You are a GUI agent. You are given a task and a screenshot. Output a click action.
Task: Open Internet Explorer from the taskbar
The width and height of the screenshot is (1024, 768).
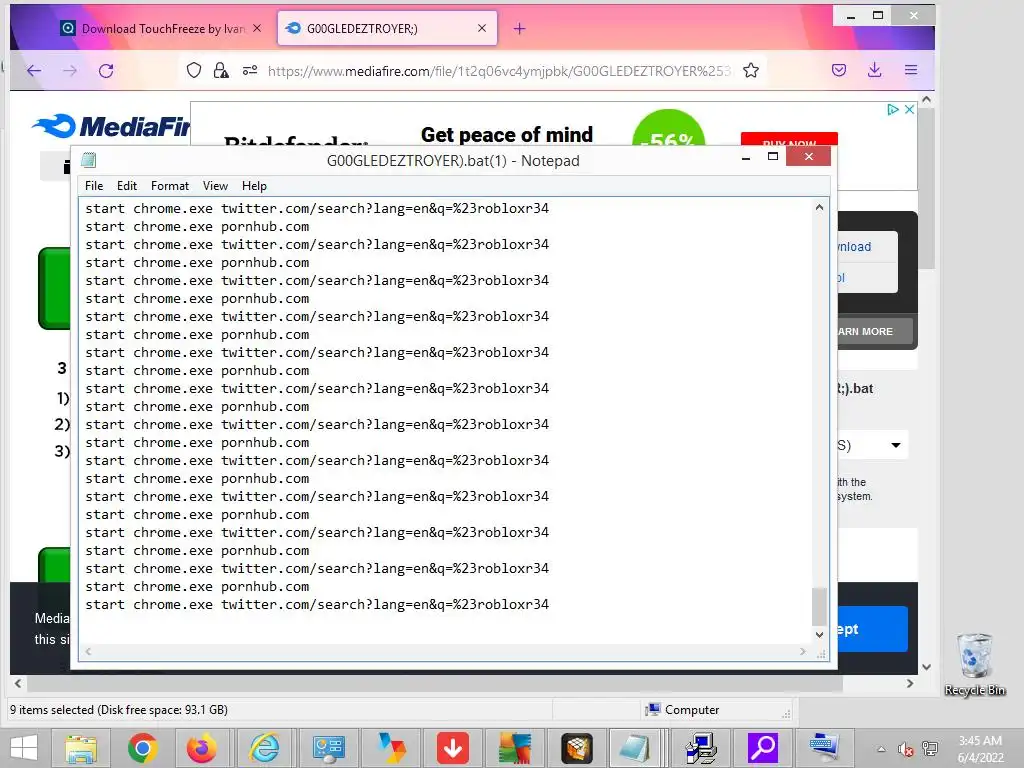(x=264, y=748)
